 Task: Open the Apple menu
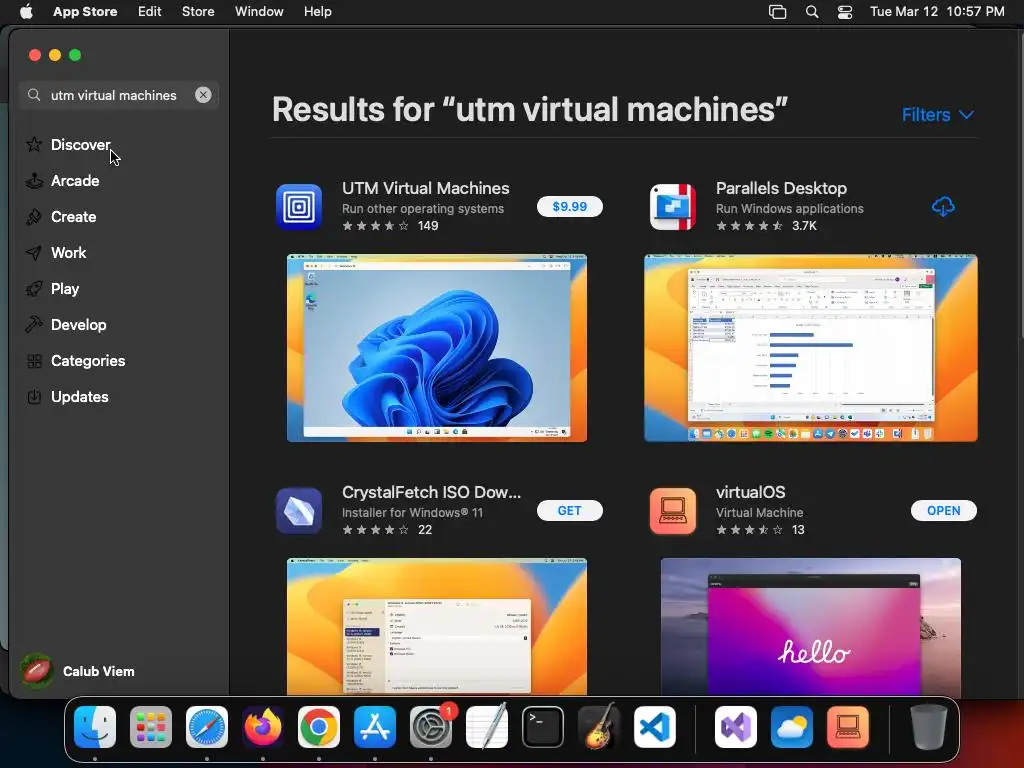pyautogui.click(x=26, y=12)
